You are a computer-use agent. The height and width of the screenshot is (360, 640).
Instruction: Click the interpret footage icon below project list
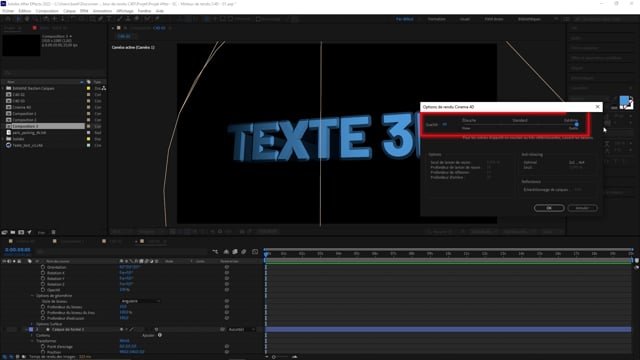(4, 232)
